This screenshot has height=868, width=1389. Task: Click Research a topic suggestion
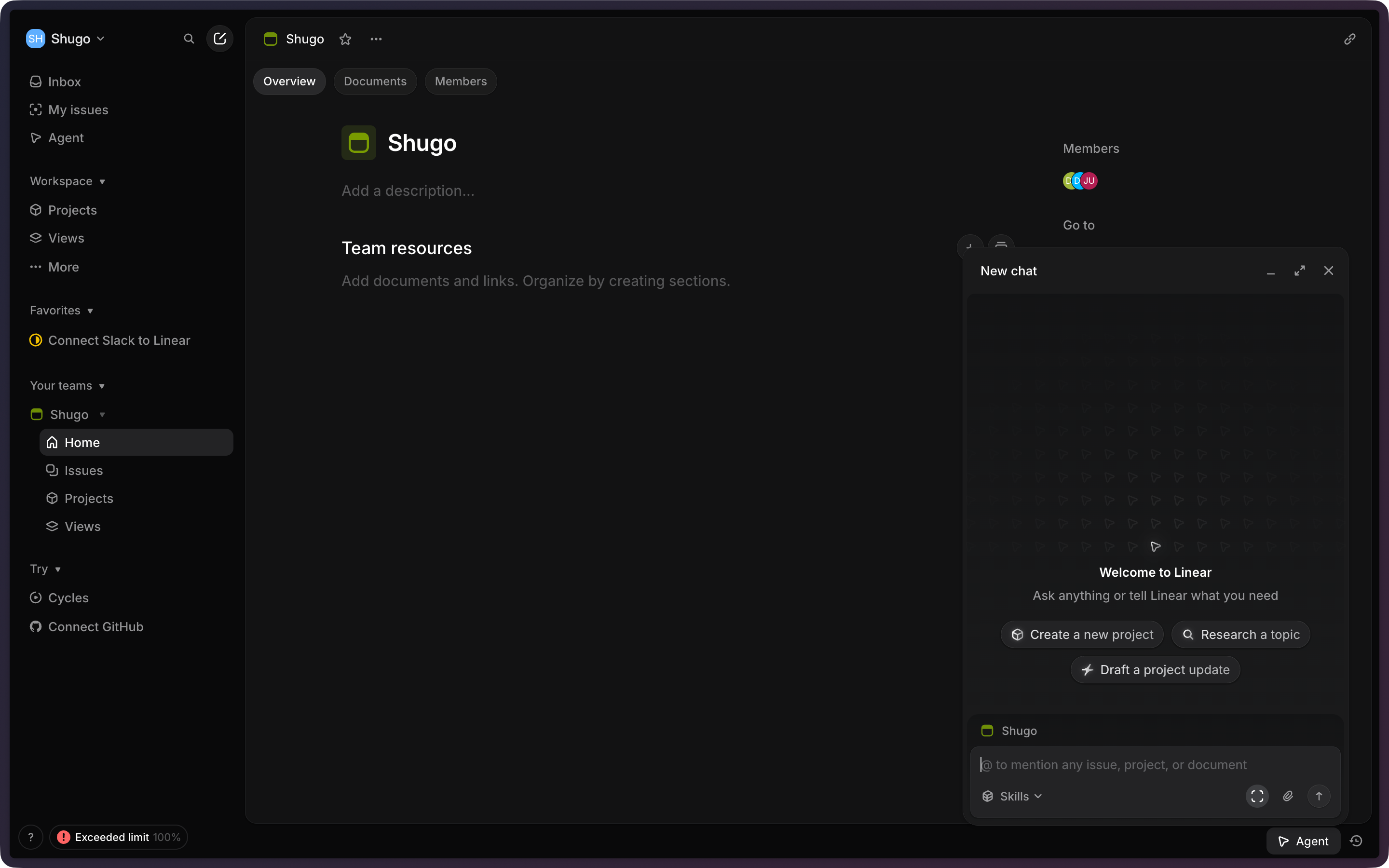point(1241,634)
